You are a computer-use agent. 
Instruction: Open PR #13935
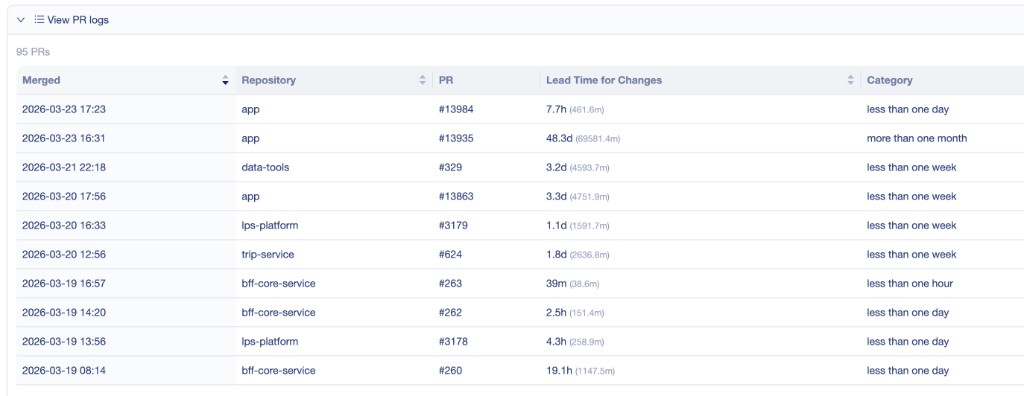pos(456,139)
